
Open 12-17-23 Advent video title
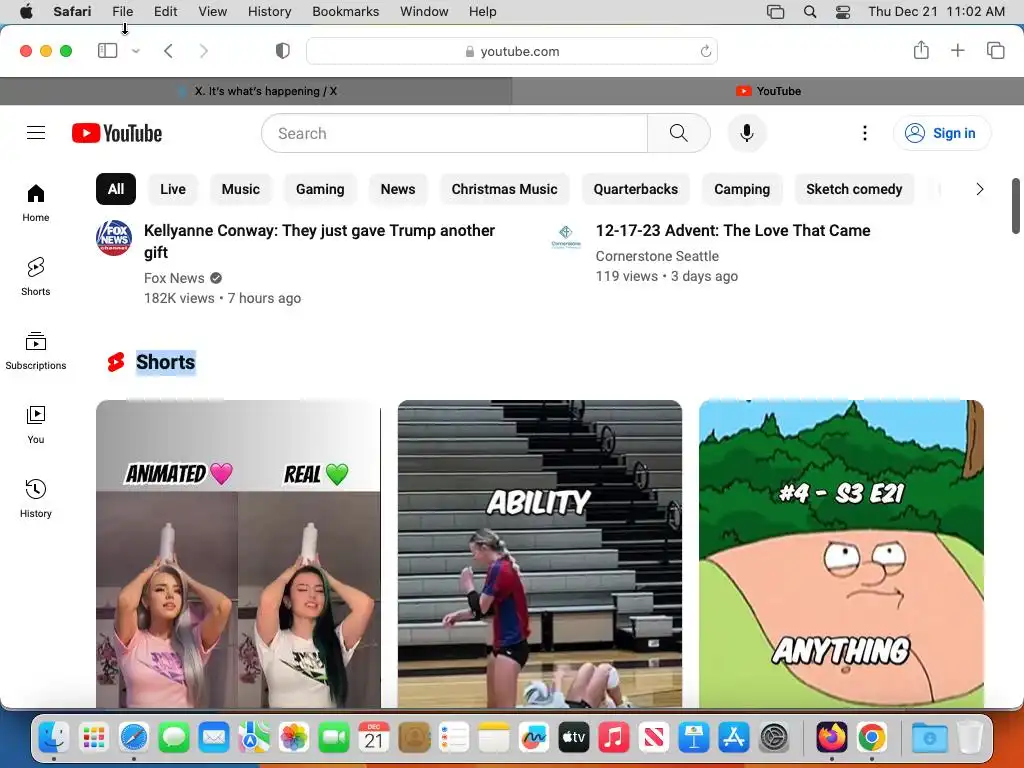coord(733,231)
